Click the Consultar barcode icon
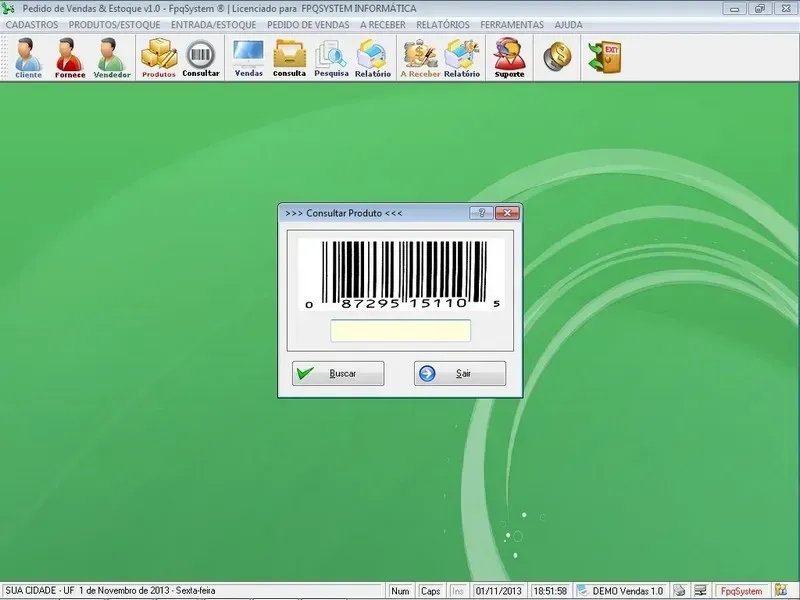 pos(201,58)
